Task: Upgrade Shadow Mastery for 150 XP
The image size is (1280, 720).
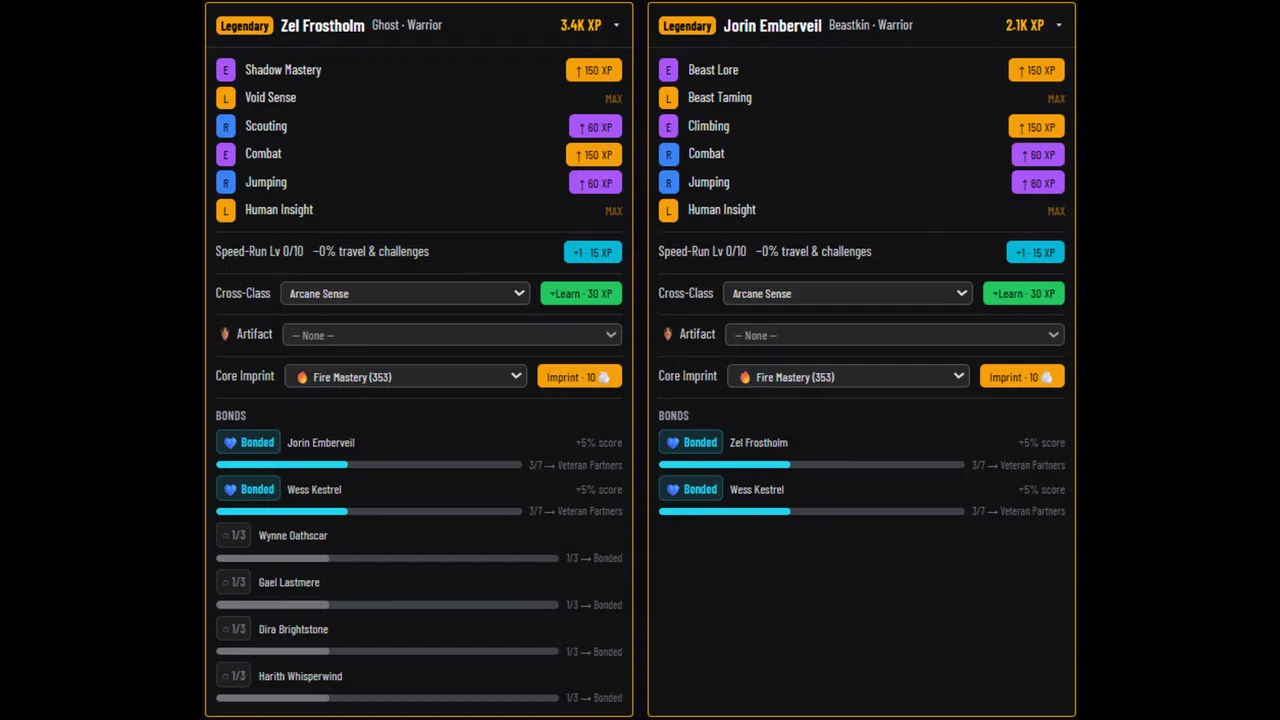Action: 594,70
